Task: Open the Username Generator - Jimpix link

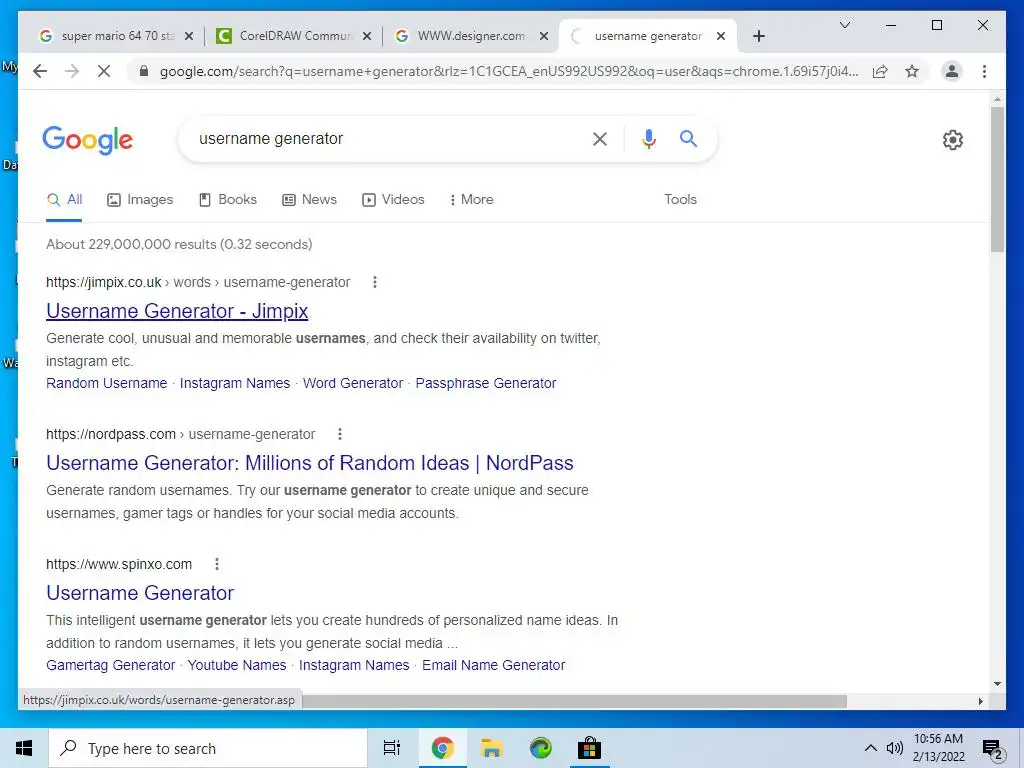Action: pos(177,311)
